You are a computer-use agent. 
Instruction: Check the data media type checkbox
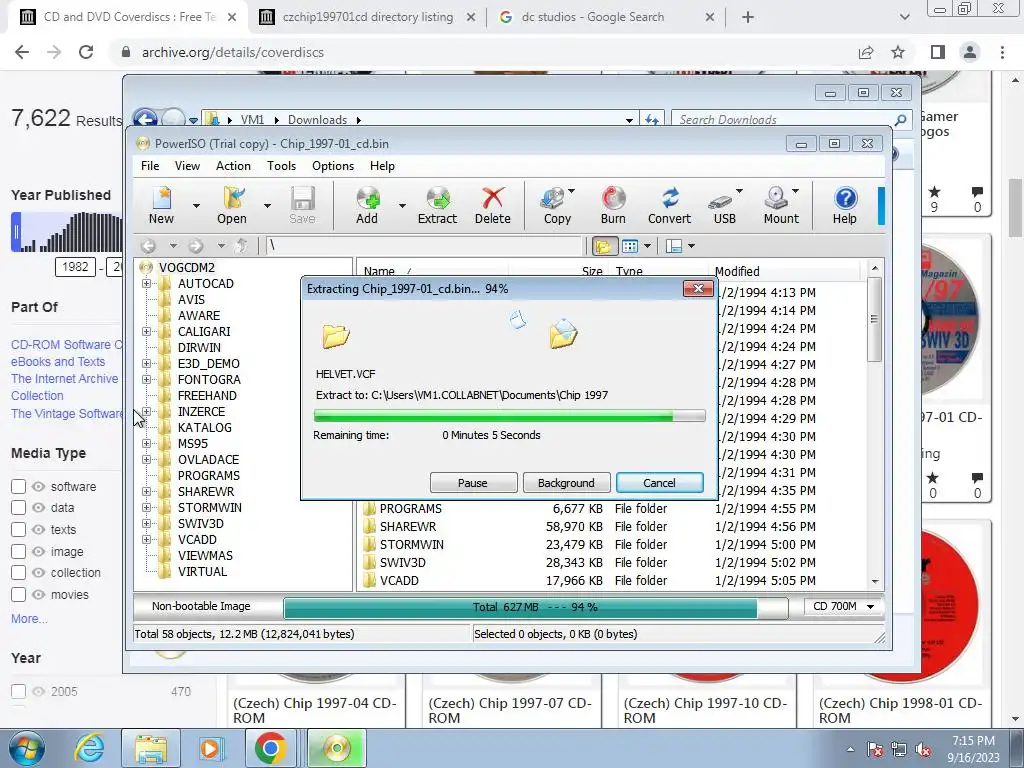coord(18,507)
